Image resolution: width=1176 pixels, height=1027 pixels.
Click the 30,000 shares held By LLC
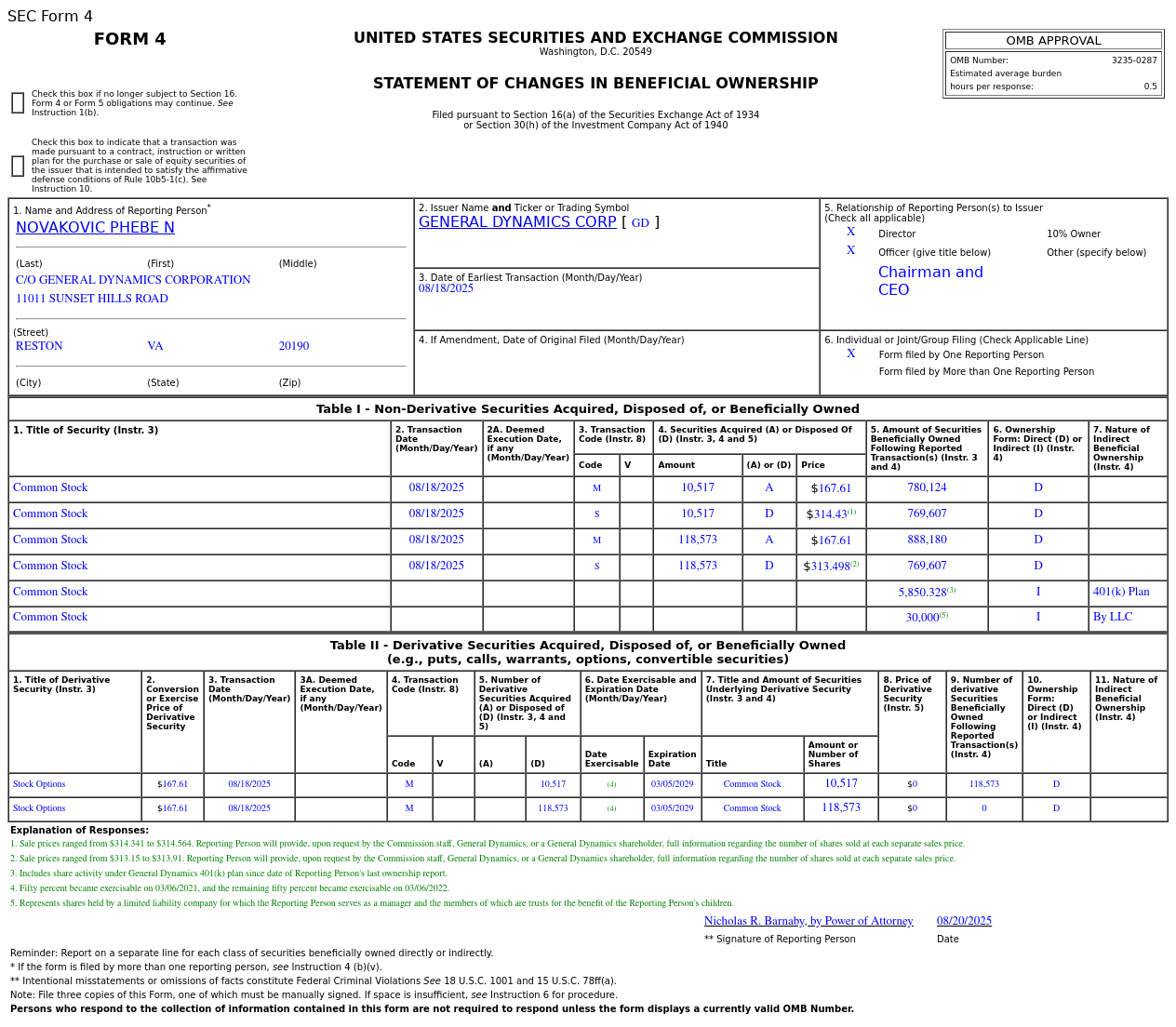pyautogui.click(x=927, y=617)
